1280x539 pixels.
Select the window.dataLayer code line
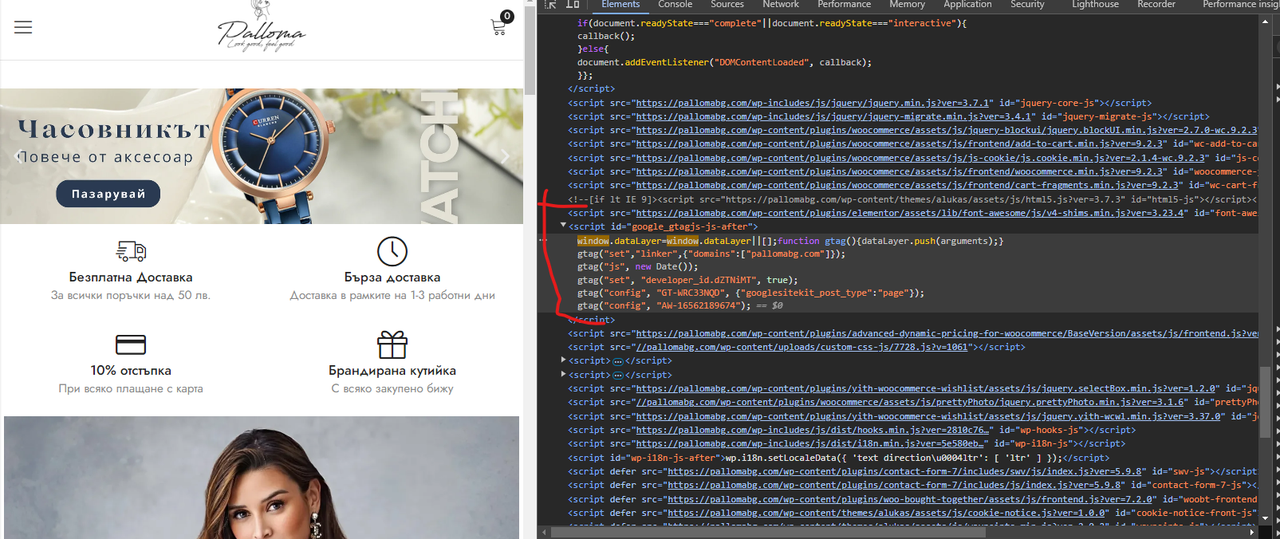[x=790, y=241]
